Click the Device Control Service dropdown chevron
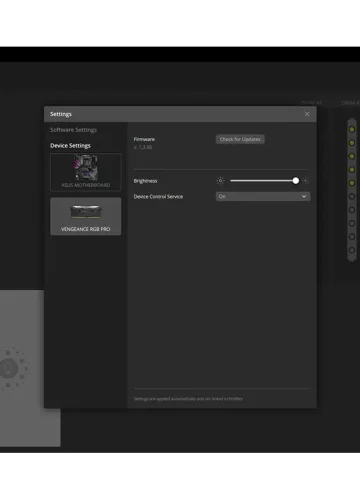The image size is (360, 504). 304,196
